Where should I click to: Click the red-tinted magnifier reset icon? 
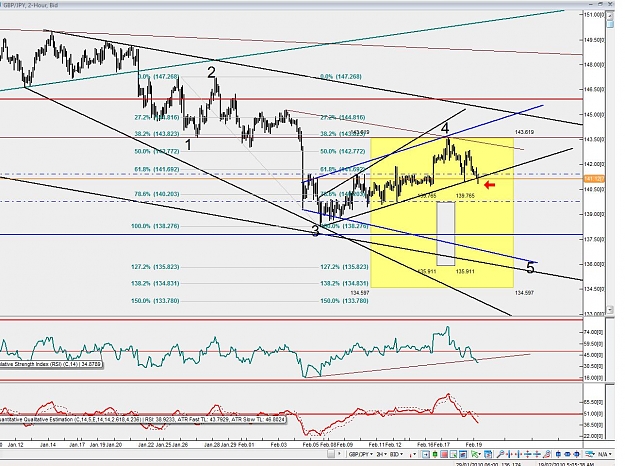tap(546, 454)
